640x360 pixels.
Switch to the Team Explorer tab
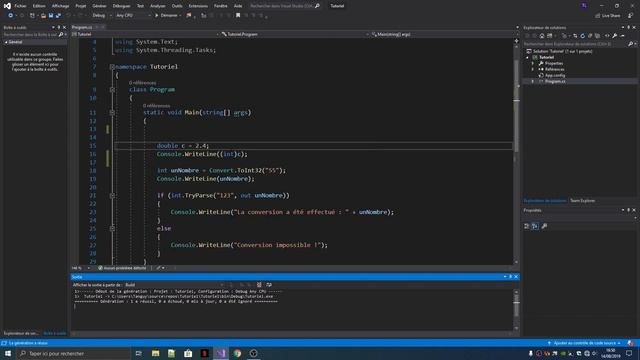click(582, 201)
